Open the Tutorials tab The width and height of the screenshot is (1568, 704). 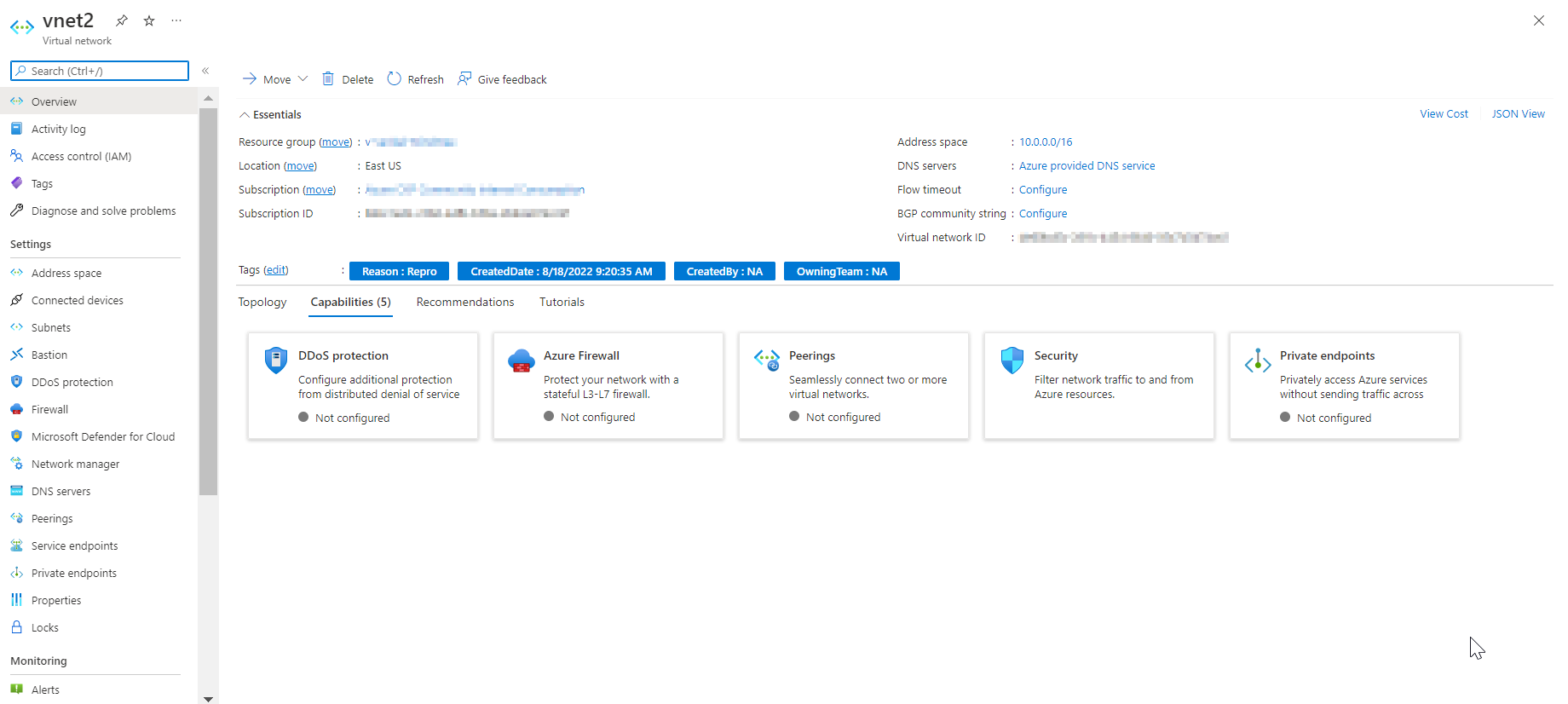tap(562, 303)
